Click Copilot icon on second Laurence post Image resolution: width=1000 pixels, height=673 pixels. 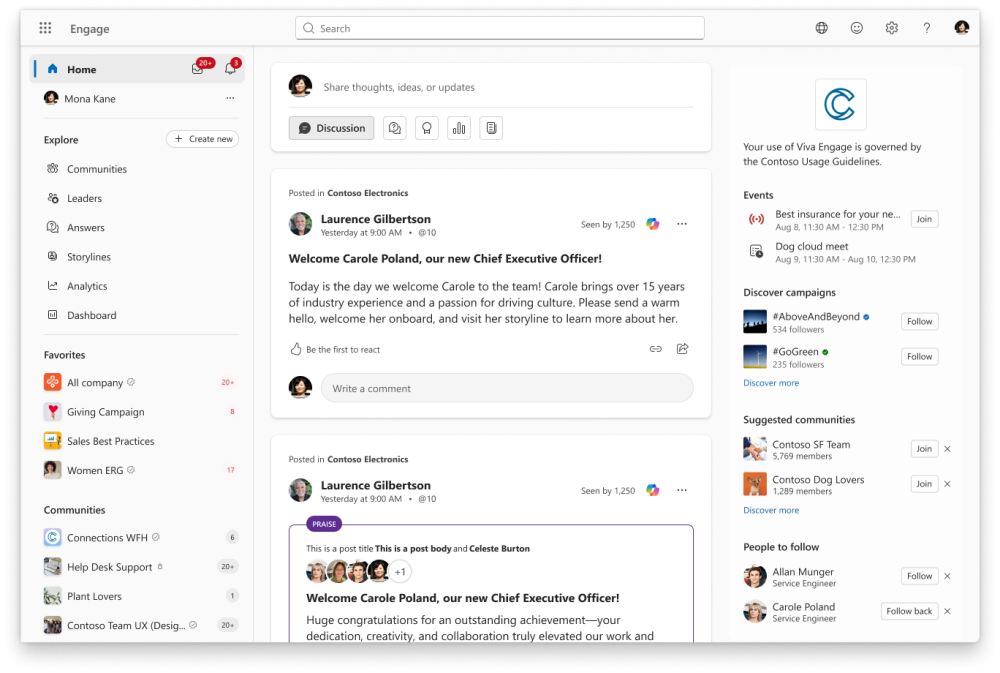click(x=652, y=490)
